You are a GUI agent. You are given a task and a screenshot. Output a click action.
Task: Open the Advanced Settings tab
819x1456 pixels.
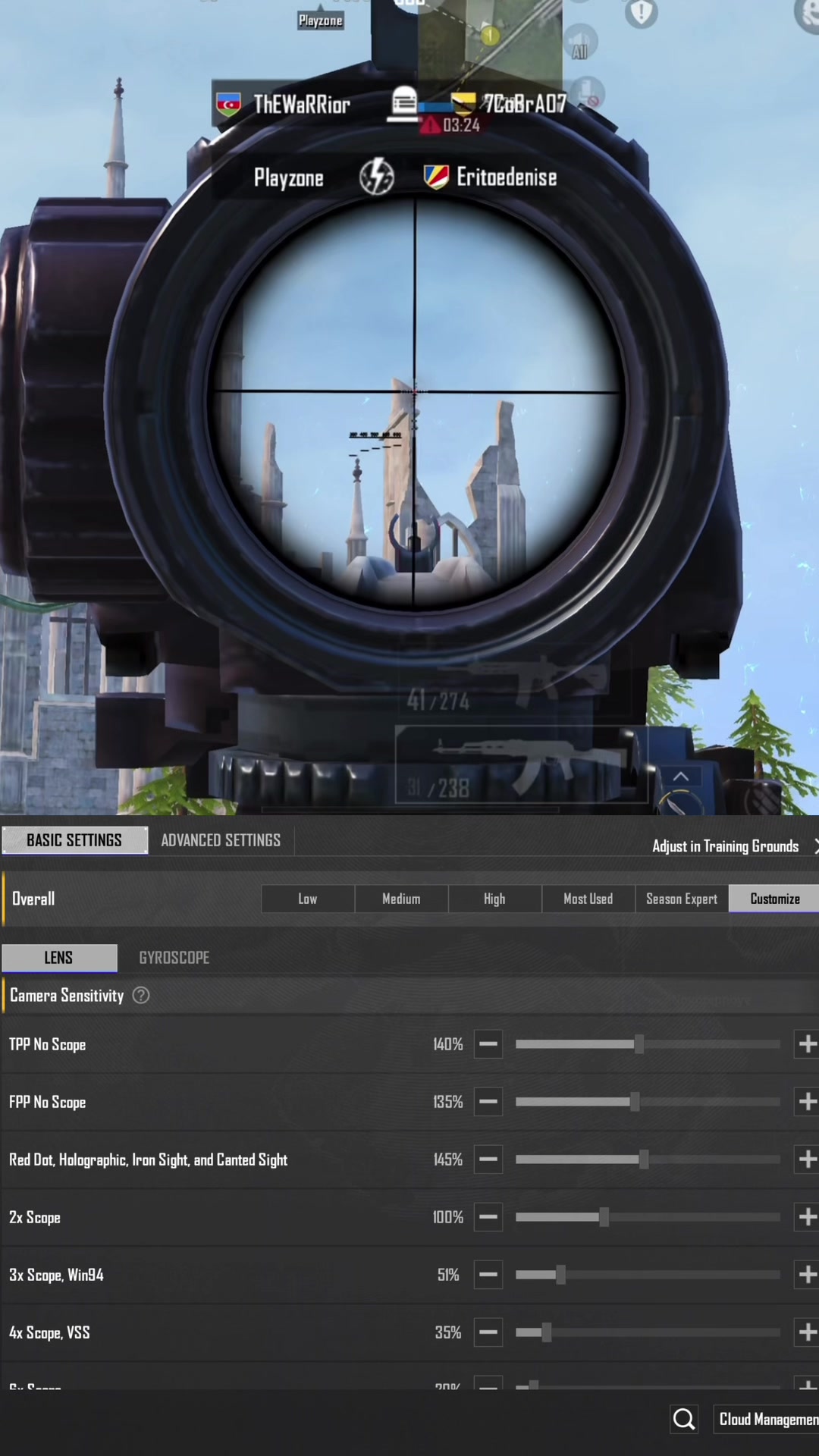(x=221, y=840)
